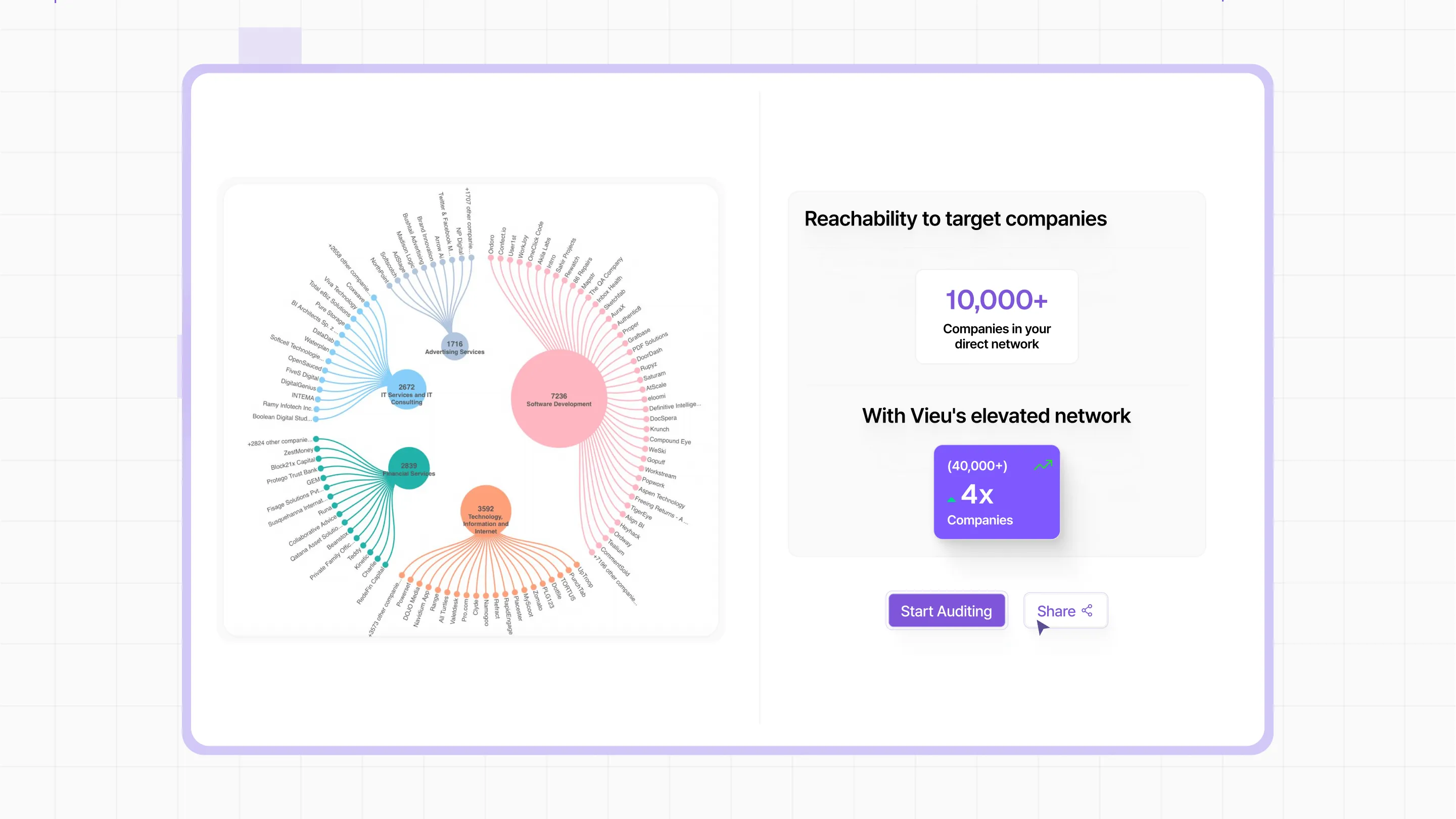Click the Start Auditing button

(x=946, y=611)
